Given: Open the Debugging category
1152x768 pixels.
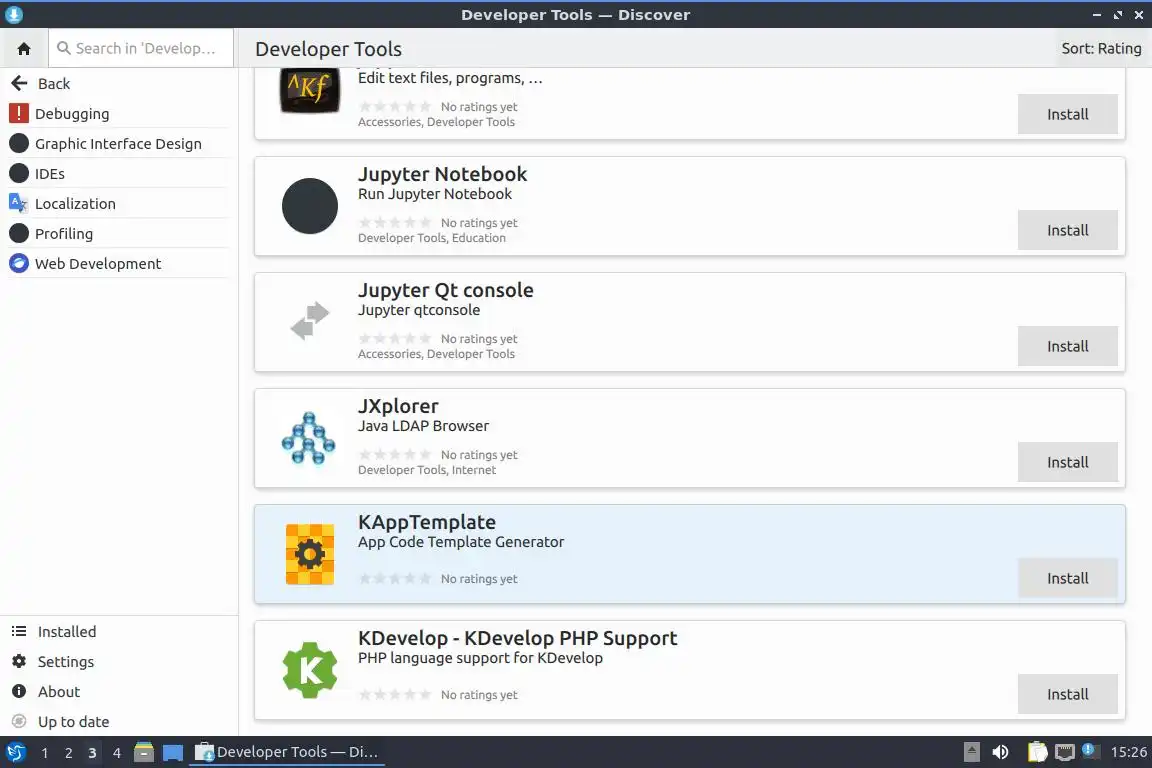Looking at the screenshot, I should point(118,113).
